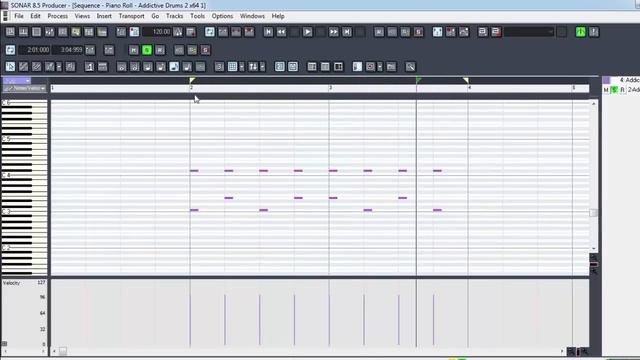This screenshot has width=640, height=360.
Task: Open the empty dark combo box in top toolbar
Action: 529,32
